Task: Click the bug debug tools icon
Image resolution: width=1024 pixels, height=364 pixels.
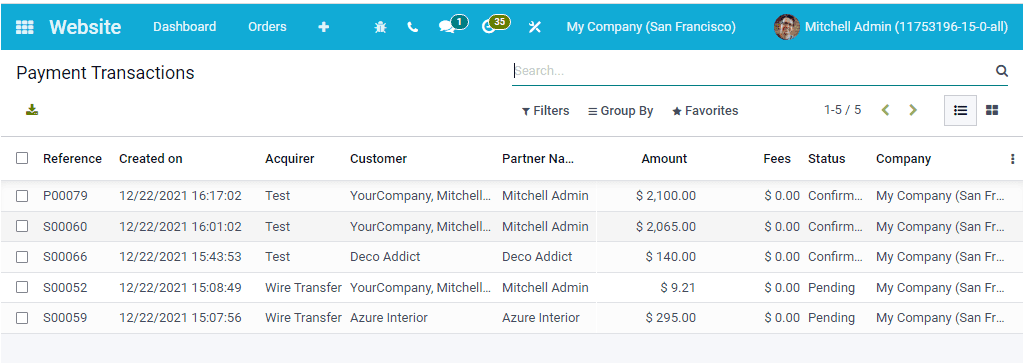Action: point(380,27)
